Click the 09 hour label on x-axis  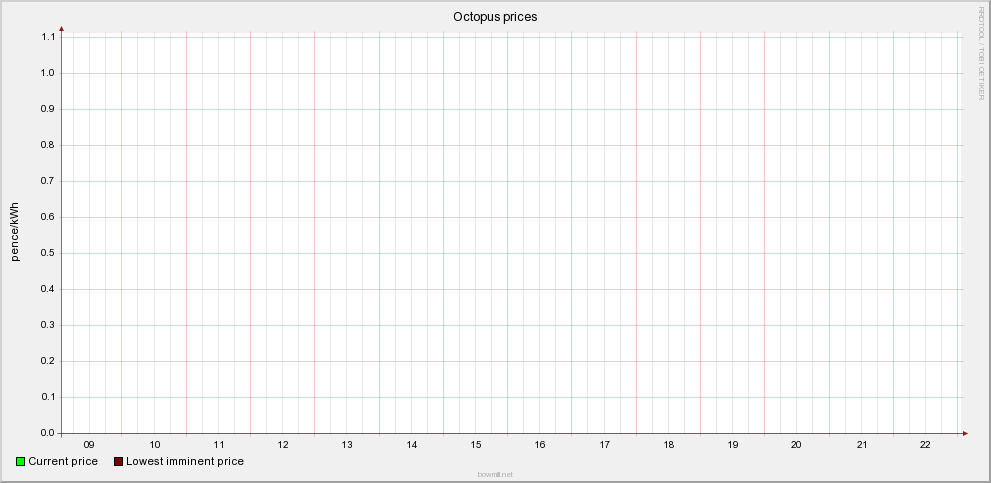[90, 444]
